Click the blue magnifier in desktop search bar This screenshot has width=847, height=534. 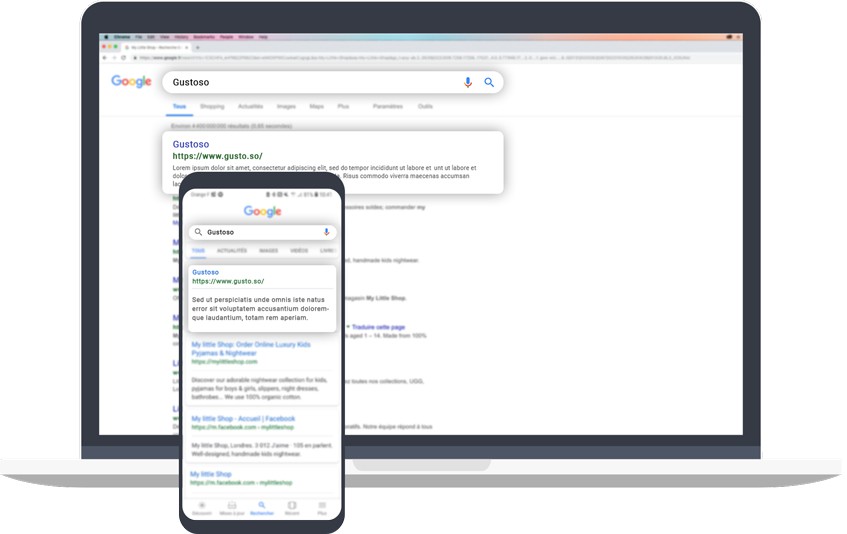[x=489, y=82]
